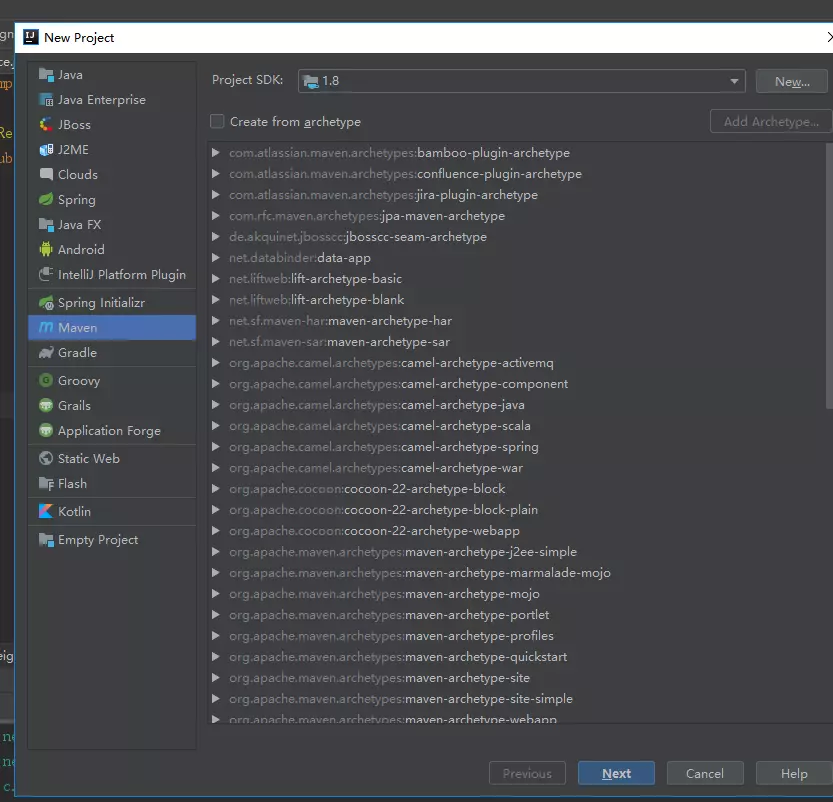This screenshot has width=833, height=802.
Task: Click the IntelliJ logo in title bar
Action: (31, 37)
